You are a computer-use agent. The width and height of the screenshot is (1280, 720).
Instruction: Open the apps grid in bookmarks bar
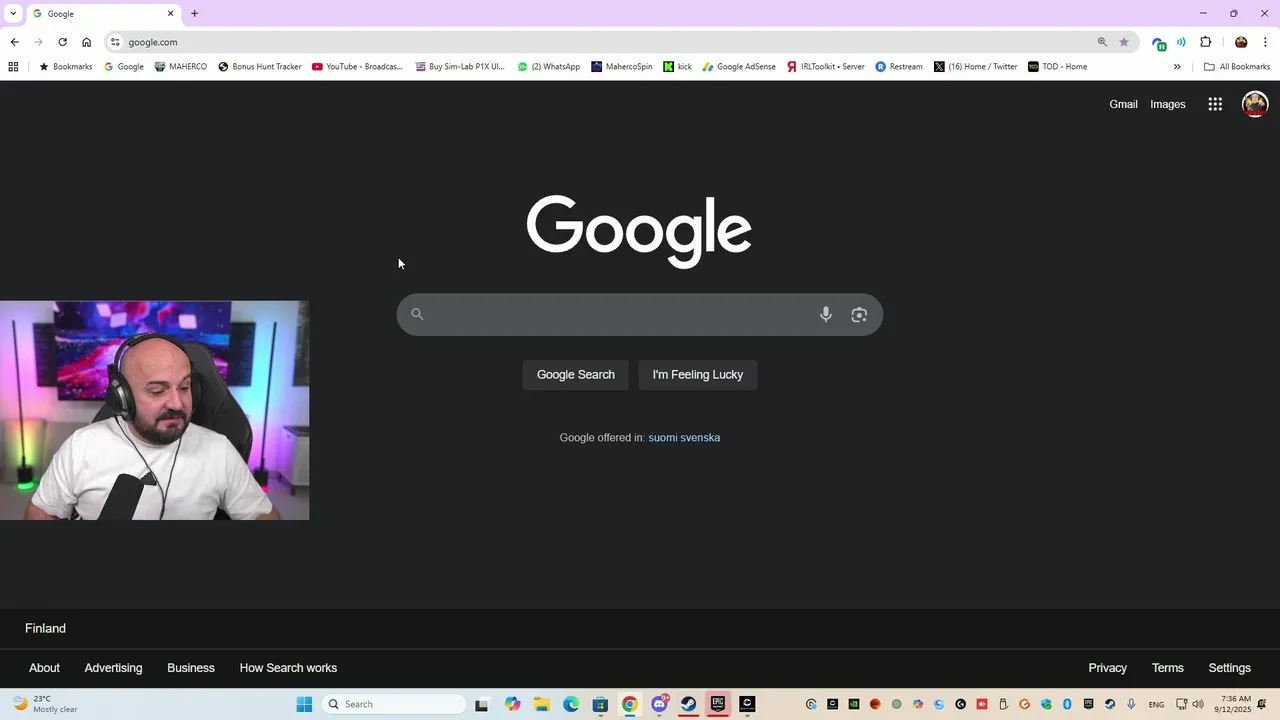pos(13,67)
